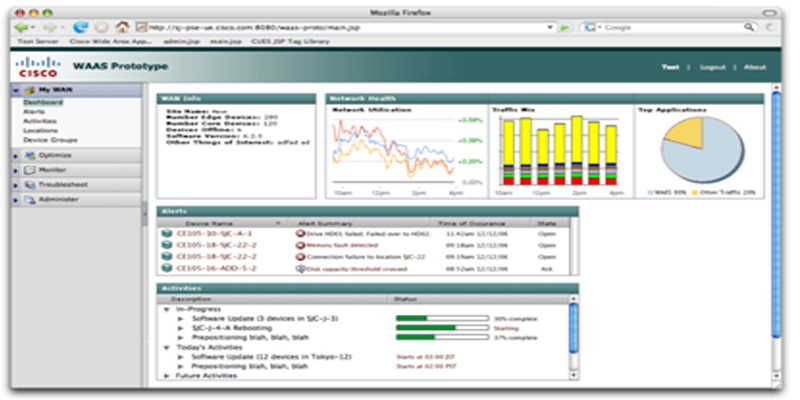Open Locations in the sidebar
This screenshot has height=400, width=800.
(x=40, y=131)
